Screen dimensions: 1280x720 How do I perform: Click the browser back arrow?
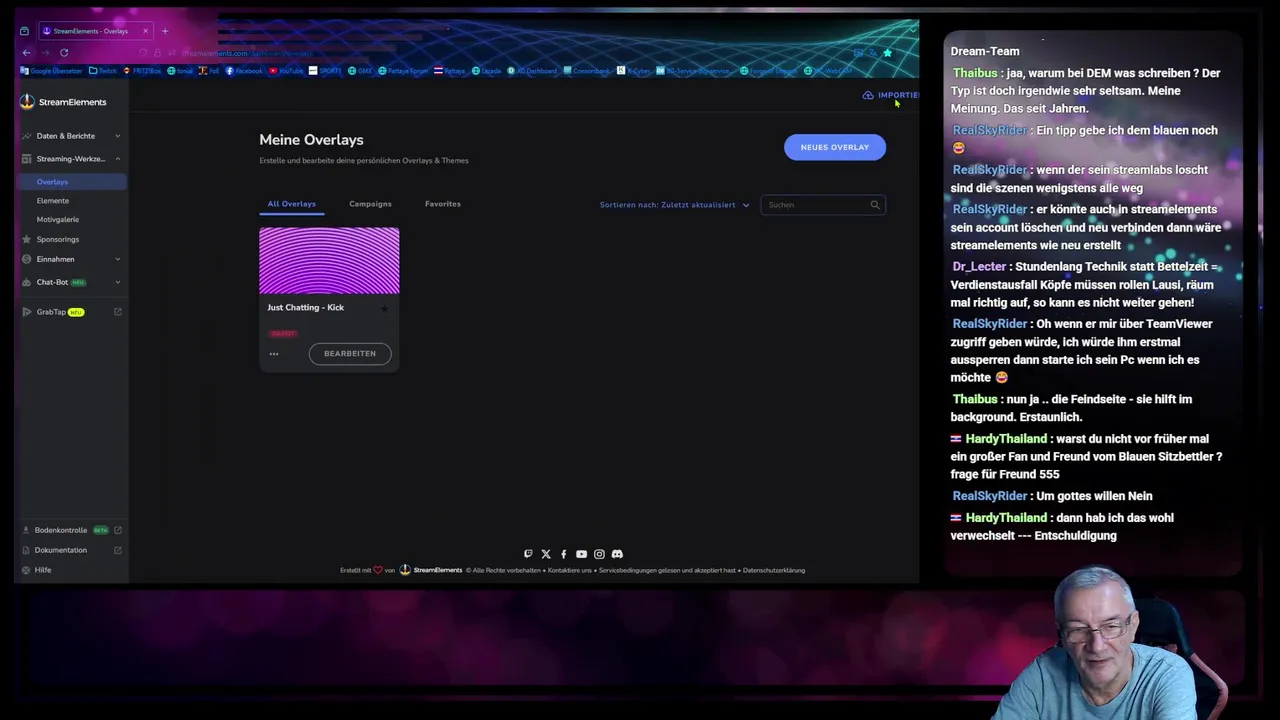click(27, 53)
